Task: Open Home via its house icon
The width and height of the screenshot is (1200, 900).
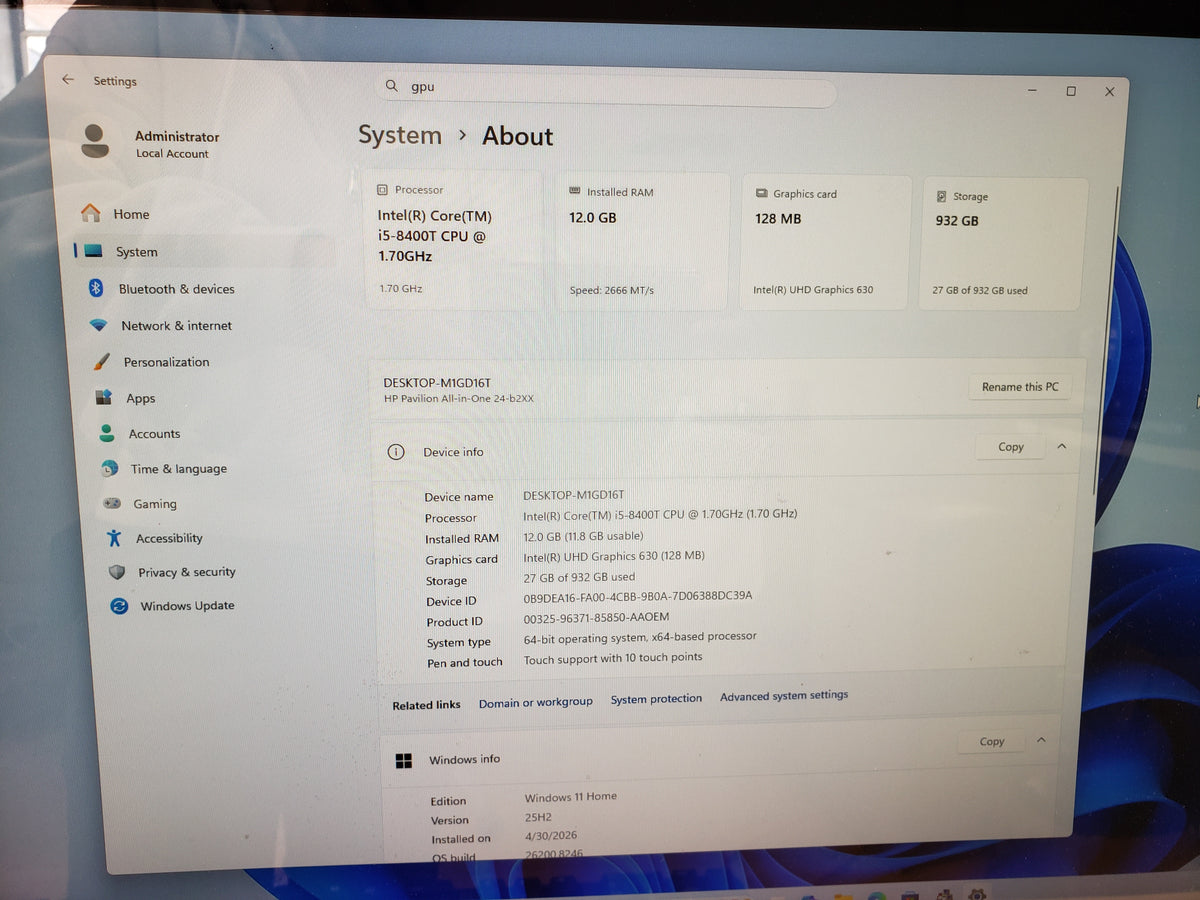Action: (91, 214)
